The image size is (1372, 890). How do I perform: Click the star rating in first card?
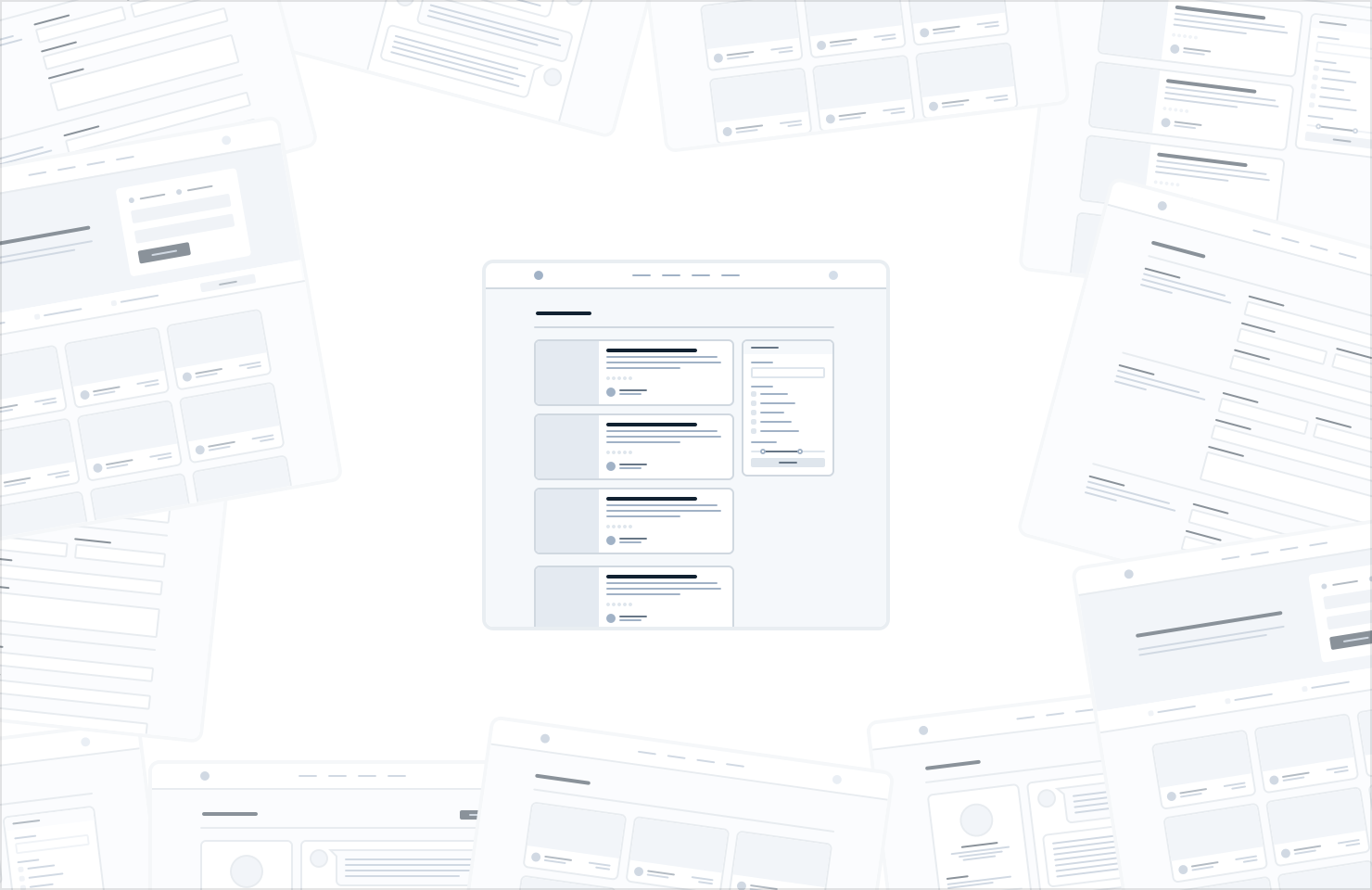point(619,378)
